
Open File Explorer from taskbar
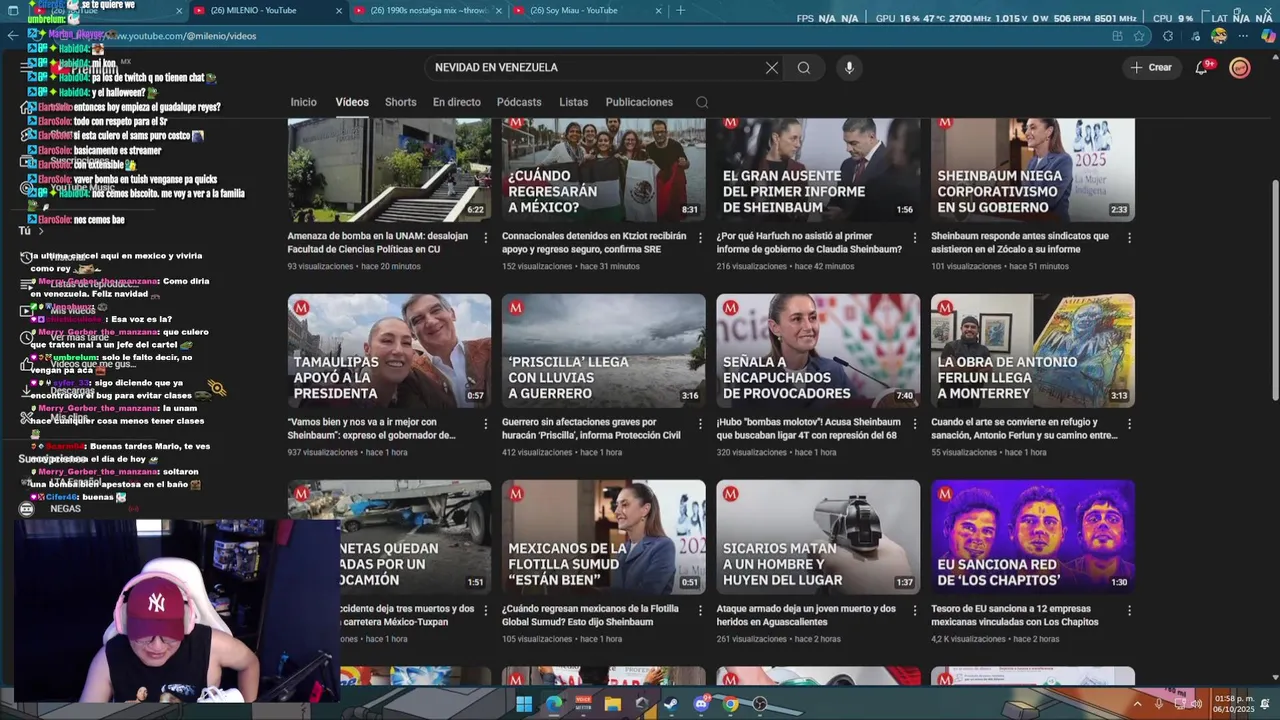613,704
